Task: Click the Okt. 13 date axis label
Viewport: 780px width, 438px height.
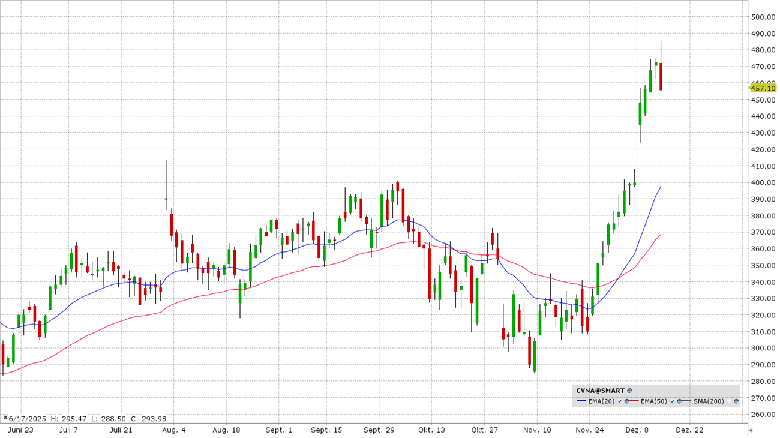Action: pos(431,430)
